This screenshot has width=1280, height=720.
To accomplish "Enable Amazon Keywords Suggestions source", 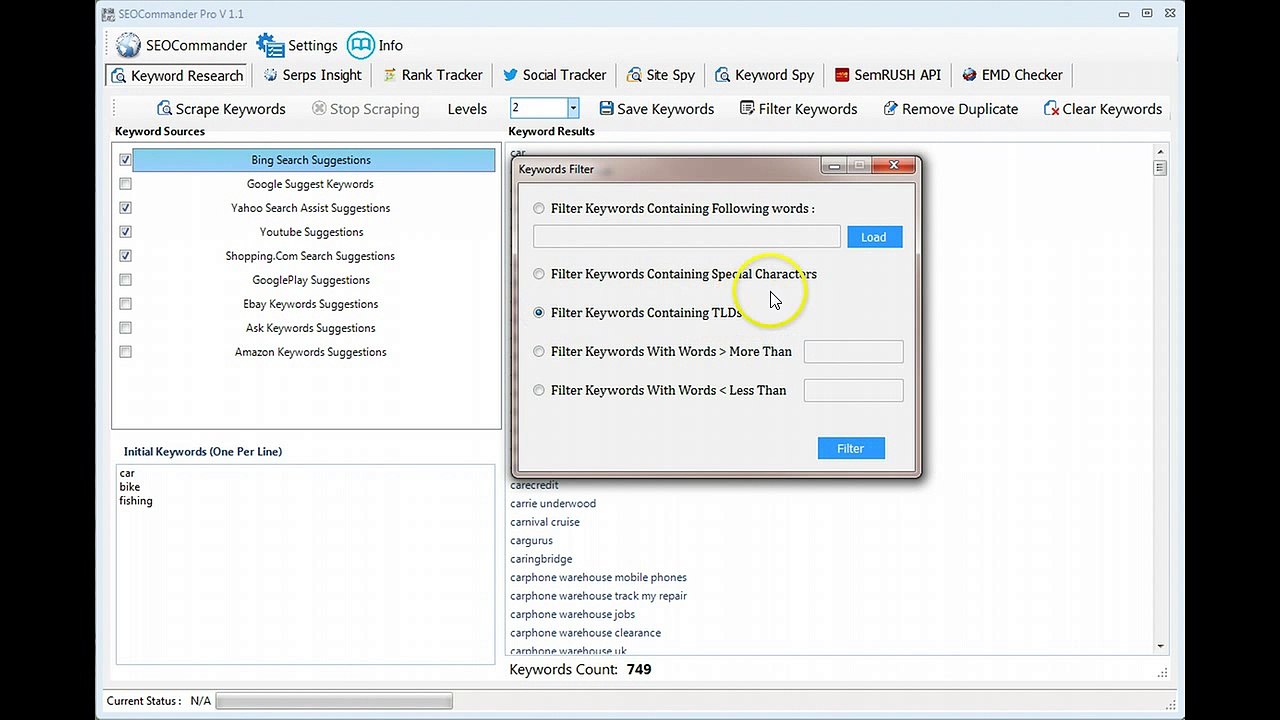I will pyautogui.click(x=125, y=352).
